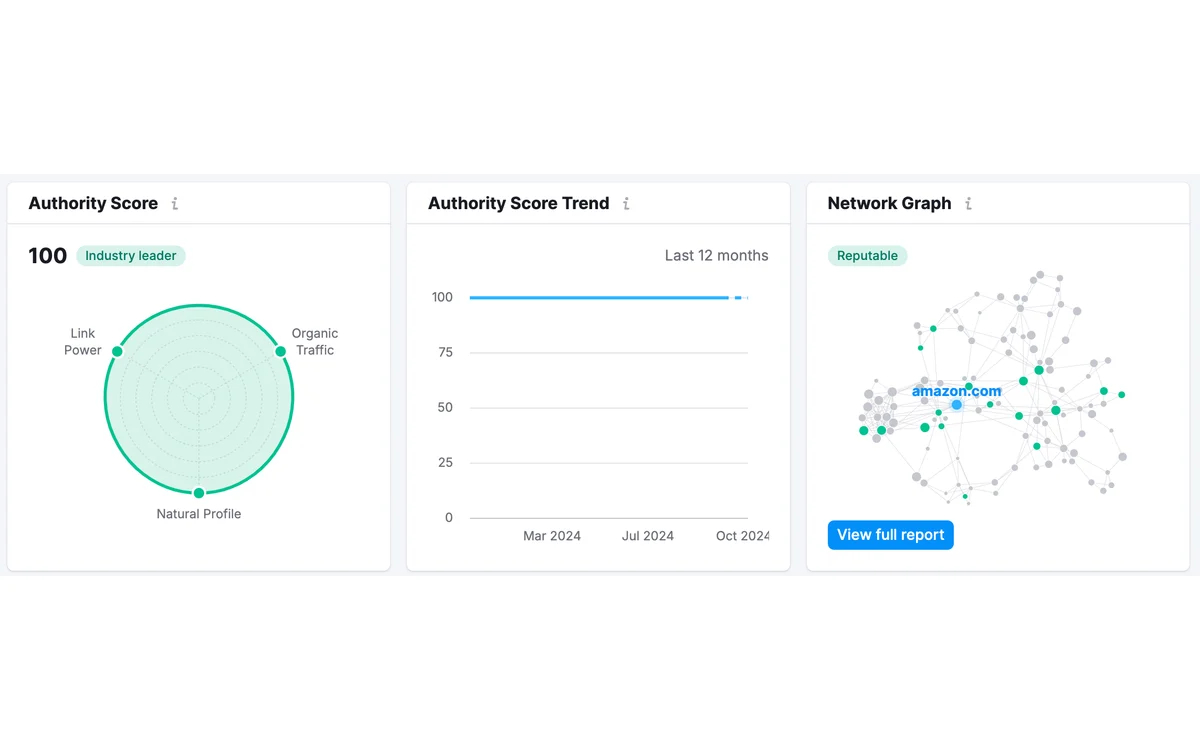Click the Oct 2024 axis label
Image resolution: width=1200 pixels, height=750 pixels.
pyautogui.click(x=743, y=536)
